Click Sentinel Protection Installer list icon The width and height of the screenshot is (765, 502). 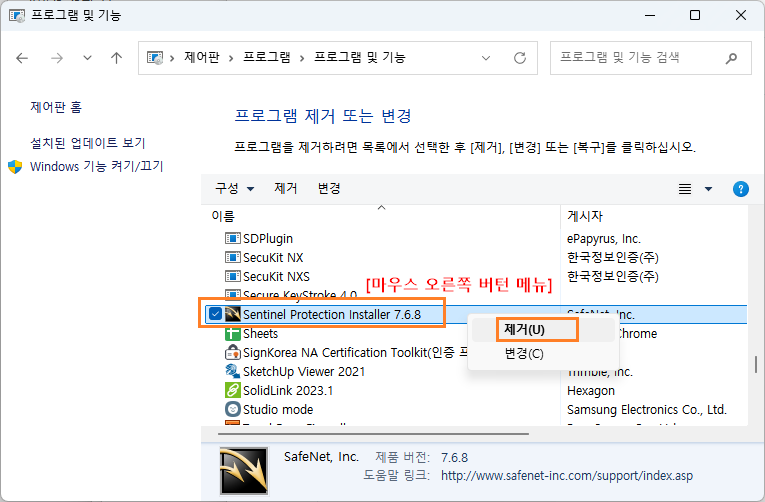pyautogui.click(x=233, y=314)
